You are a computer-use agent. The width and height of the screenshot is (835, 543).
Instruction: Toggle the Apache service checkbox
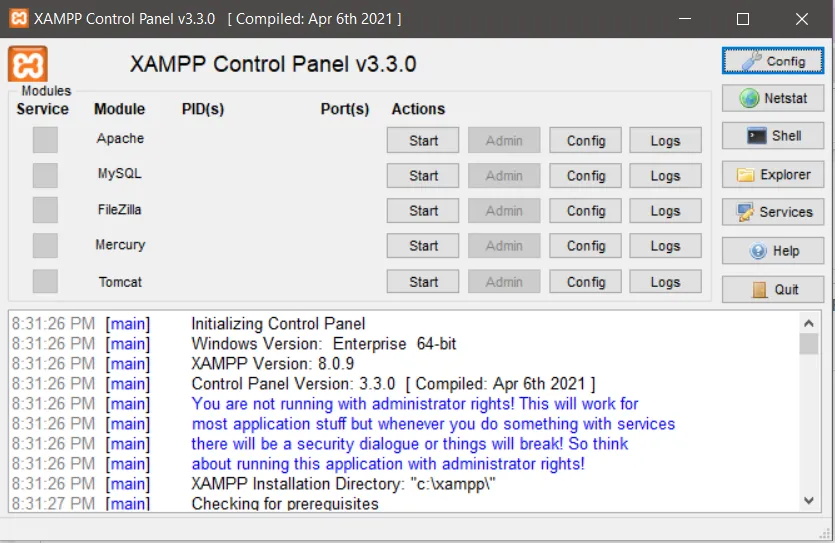pyautogui.click(x=45, y=140)
